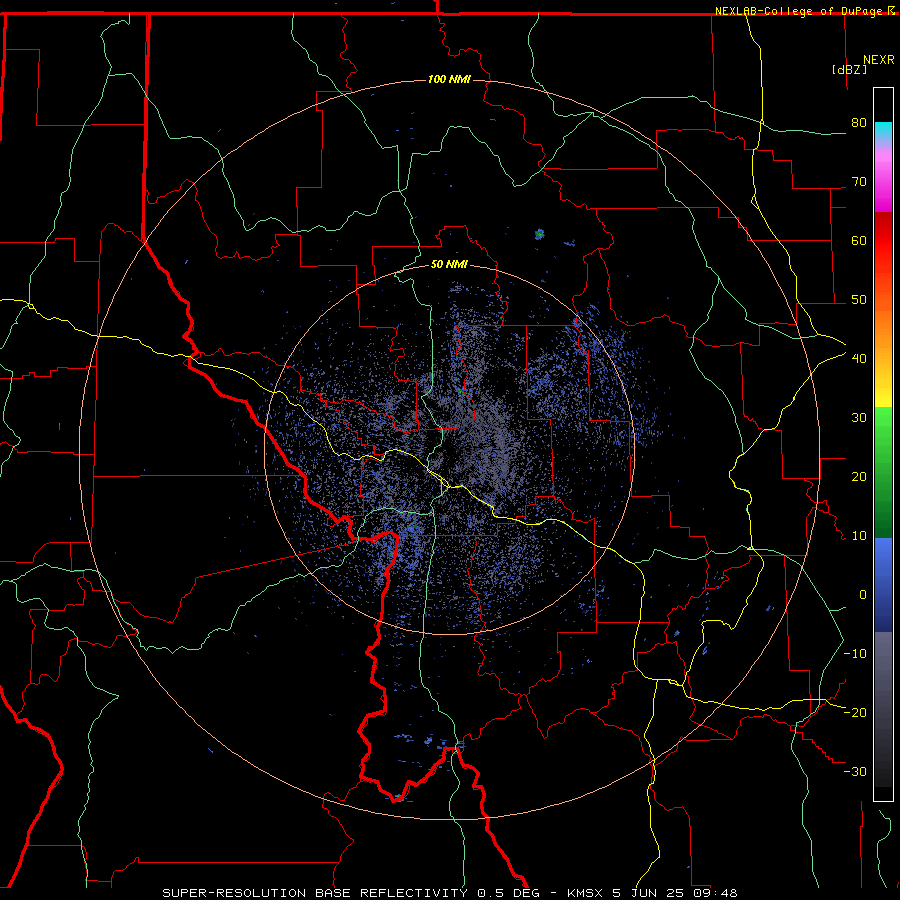Click the "100 NMI" range ring label
Screen dimensions: 900x900
[449, 79]
